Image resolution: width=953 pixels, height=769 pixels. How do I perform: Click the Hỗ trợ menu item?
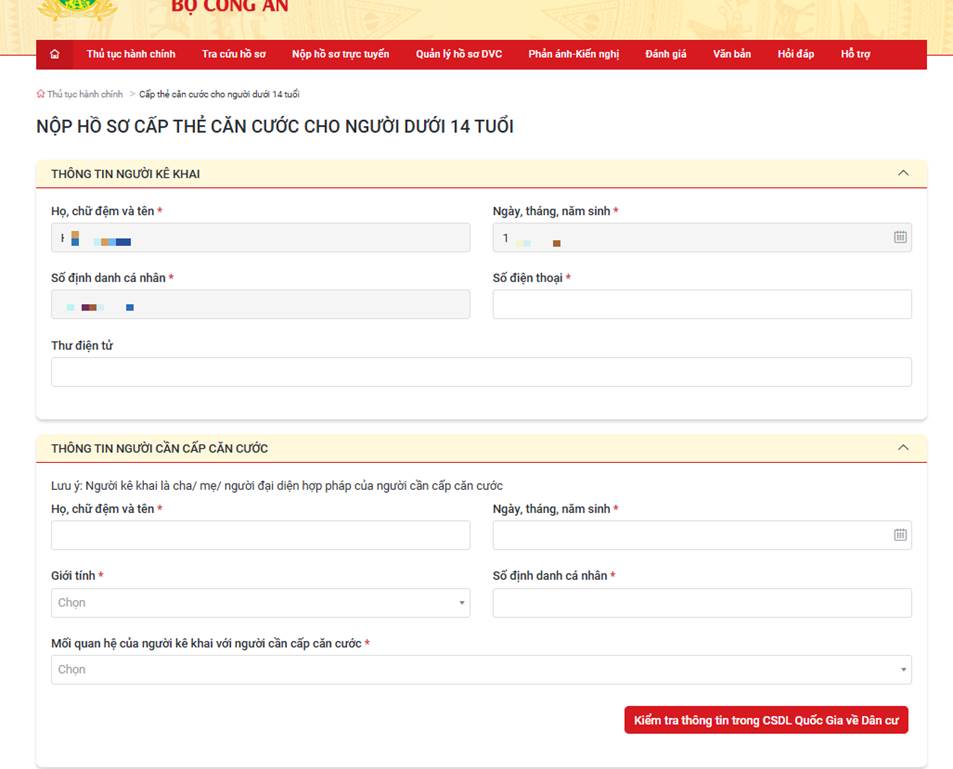pos(855,54)
